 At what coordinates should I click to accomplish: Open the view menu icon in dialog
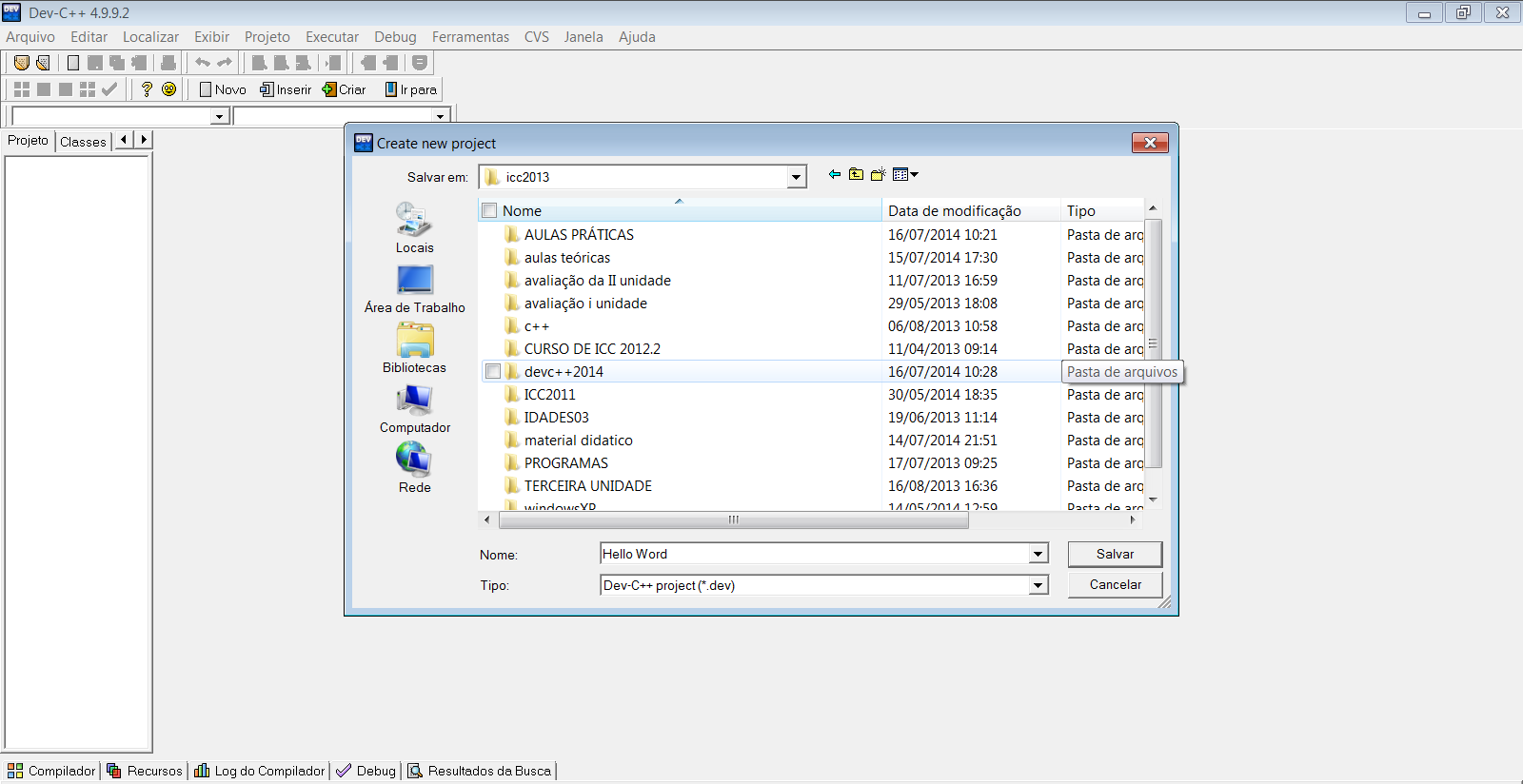(905, 174)
